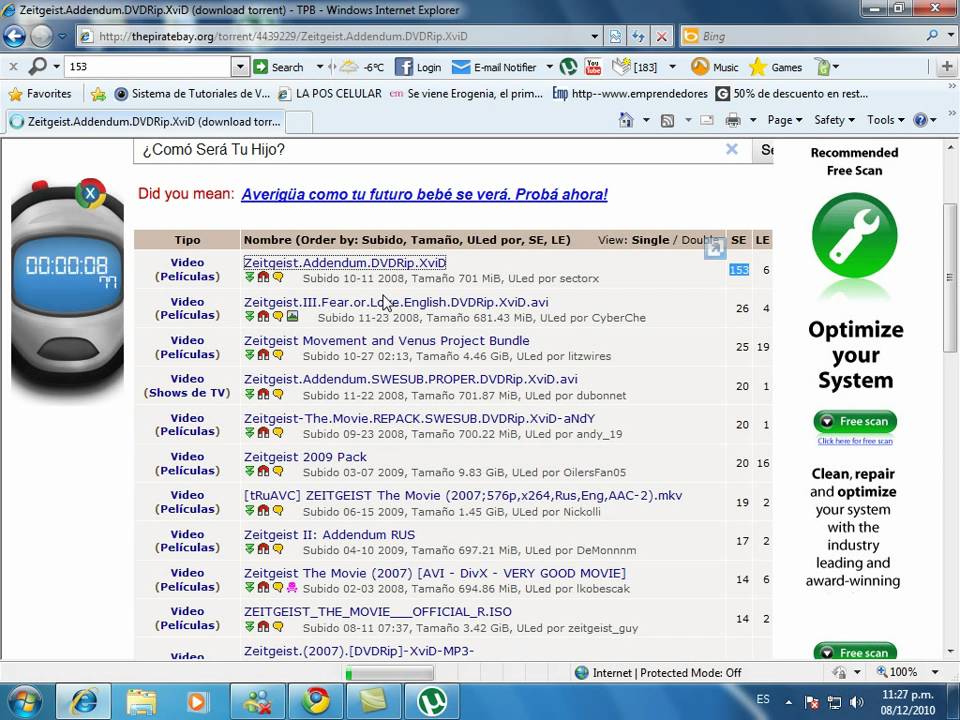Click the weather -6°C toolbar item
Viewport: 960px width, 720px height.
pyautogui.click(x=361, y=67)
